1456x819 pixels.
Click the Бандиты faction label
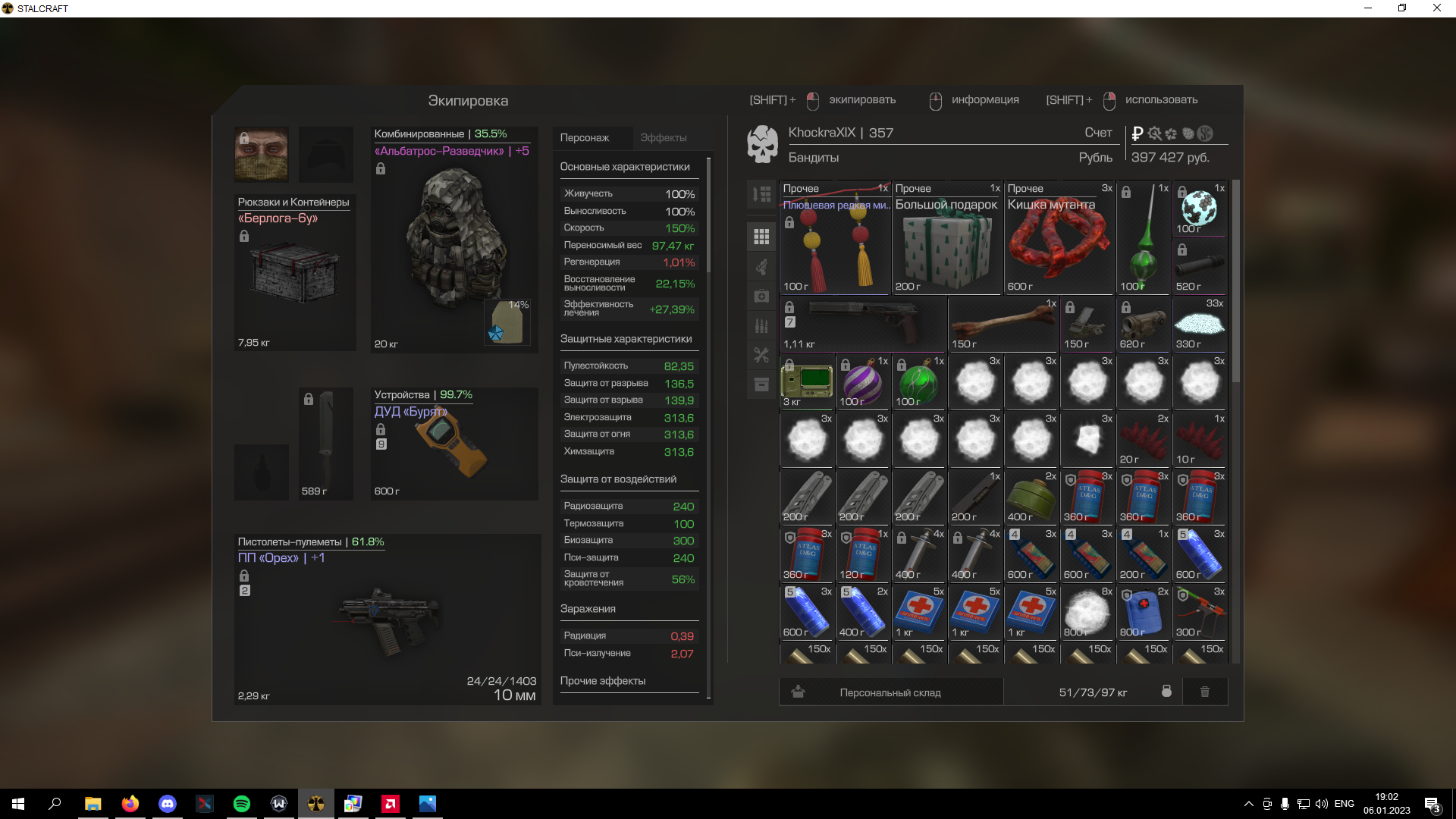click(x=814, y=157)
